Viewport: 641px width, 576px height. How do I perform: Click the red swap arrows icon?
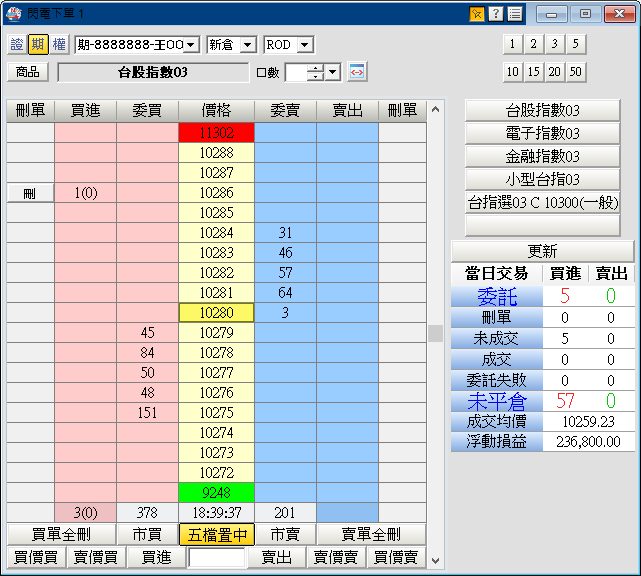click(x=357, y=72)
